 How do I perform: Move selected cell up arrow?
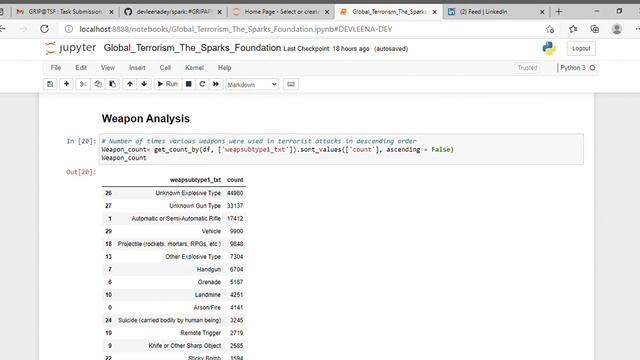130,84
